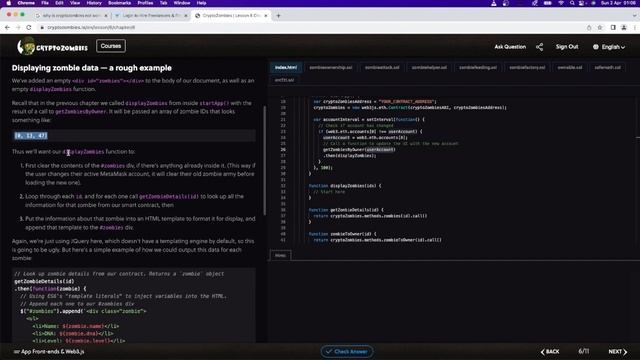Open the Edit menu
Viewport: 640px width, 360px height.
59,3
